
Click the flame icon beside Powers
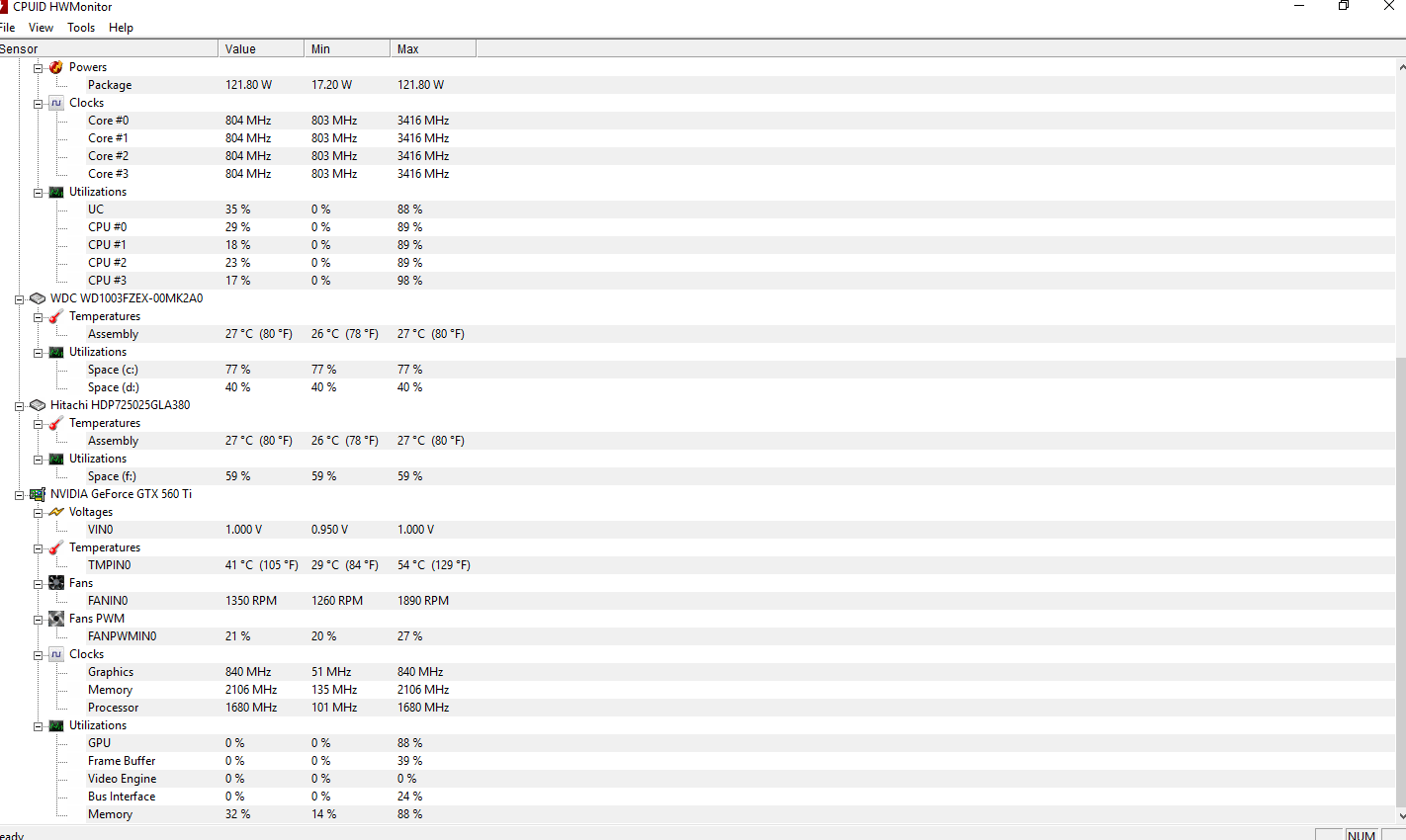(x=56, y=67)
